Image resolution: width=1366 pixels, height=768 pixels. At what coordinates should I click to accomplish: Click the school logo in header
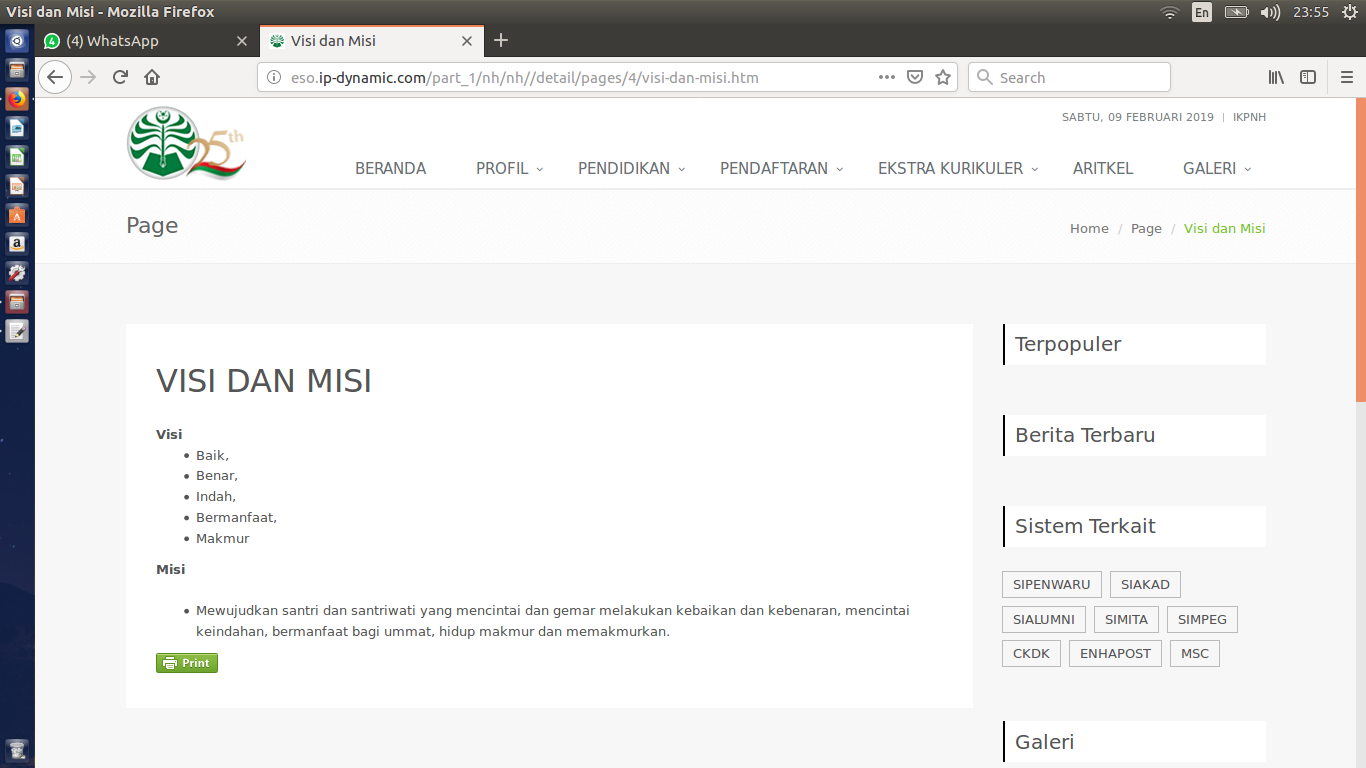[x=185, y=144]
